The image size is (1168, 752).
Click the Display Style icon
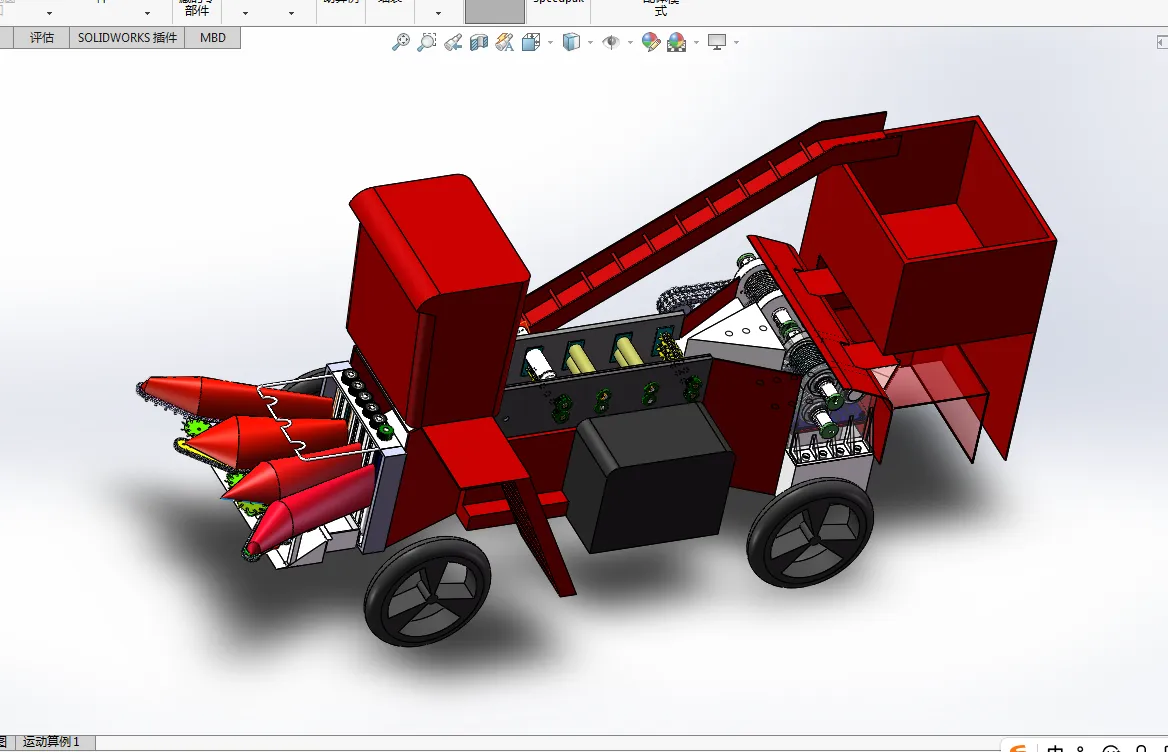[x=571, y=42]
